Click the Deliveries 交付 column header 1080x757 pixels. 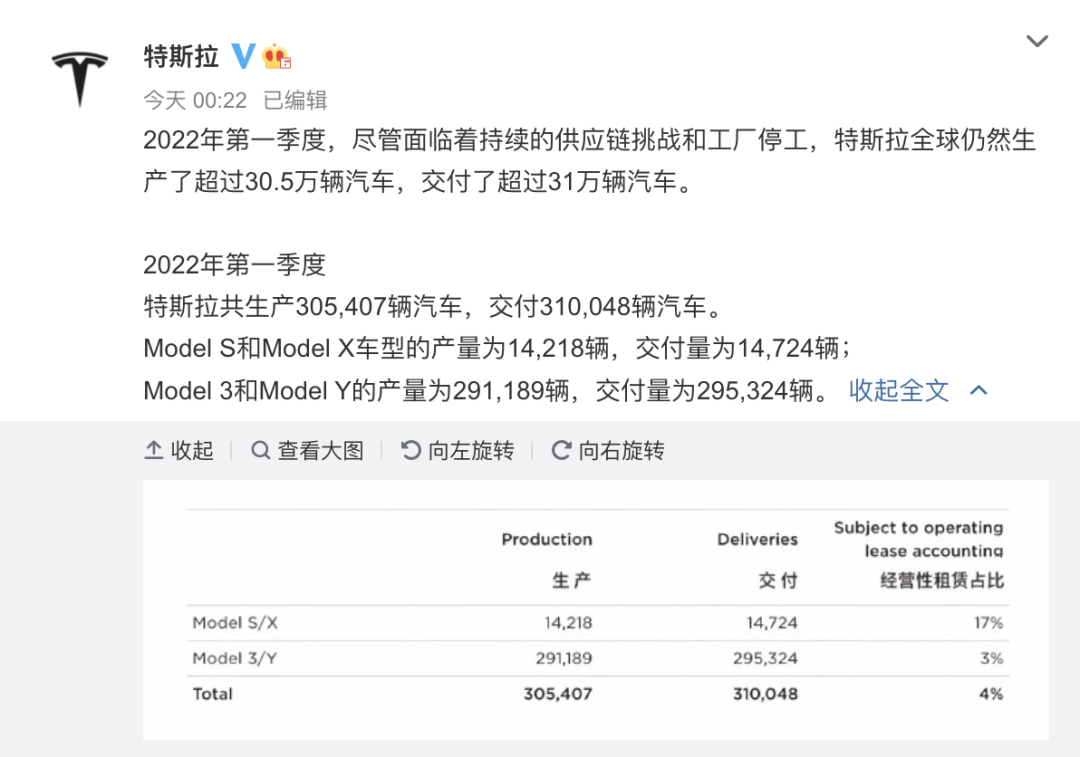click(757, 559)
